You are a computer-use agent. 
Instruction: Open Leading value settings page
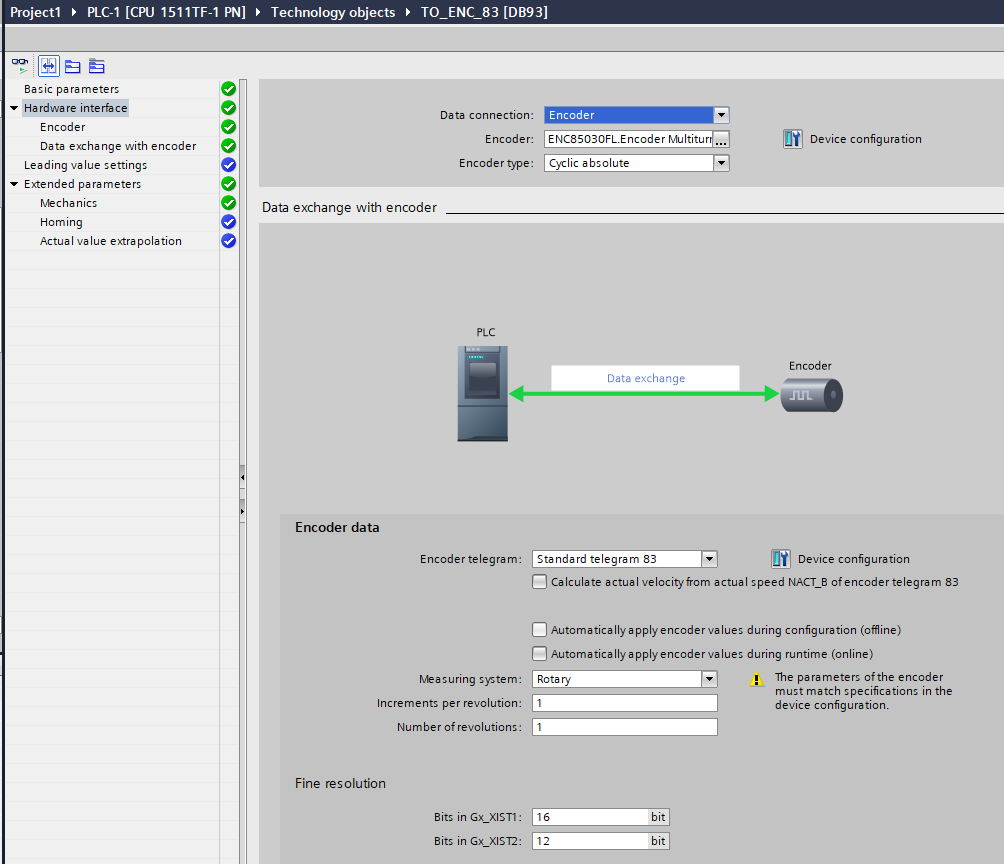pyautogui.click(x=85, y=165)
